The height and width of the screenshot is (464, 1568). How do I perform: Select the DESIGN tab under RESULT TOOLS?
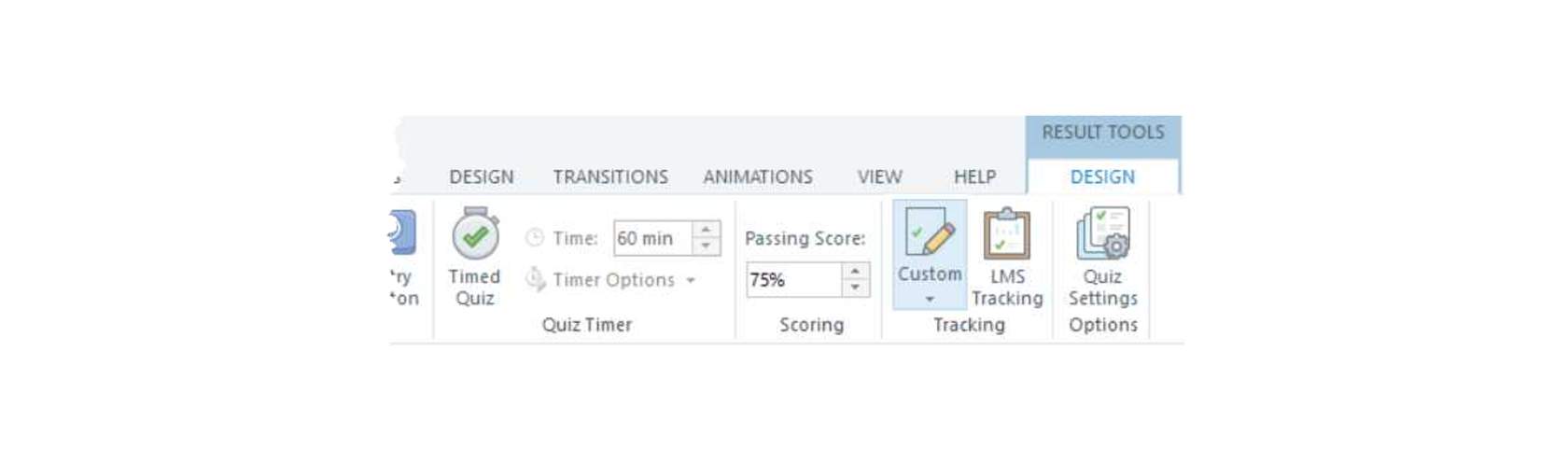(1102, 176)
